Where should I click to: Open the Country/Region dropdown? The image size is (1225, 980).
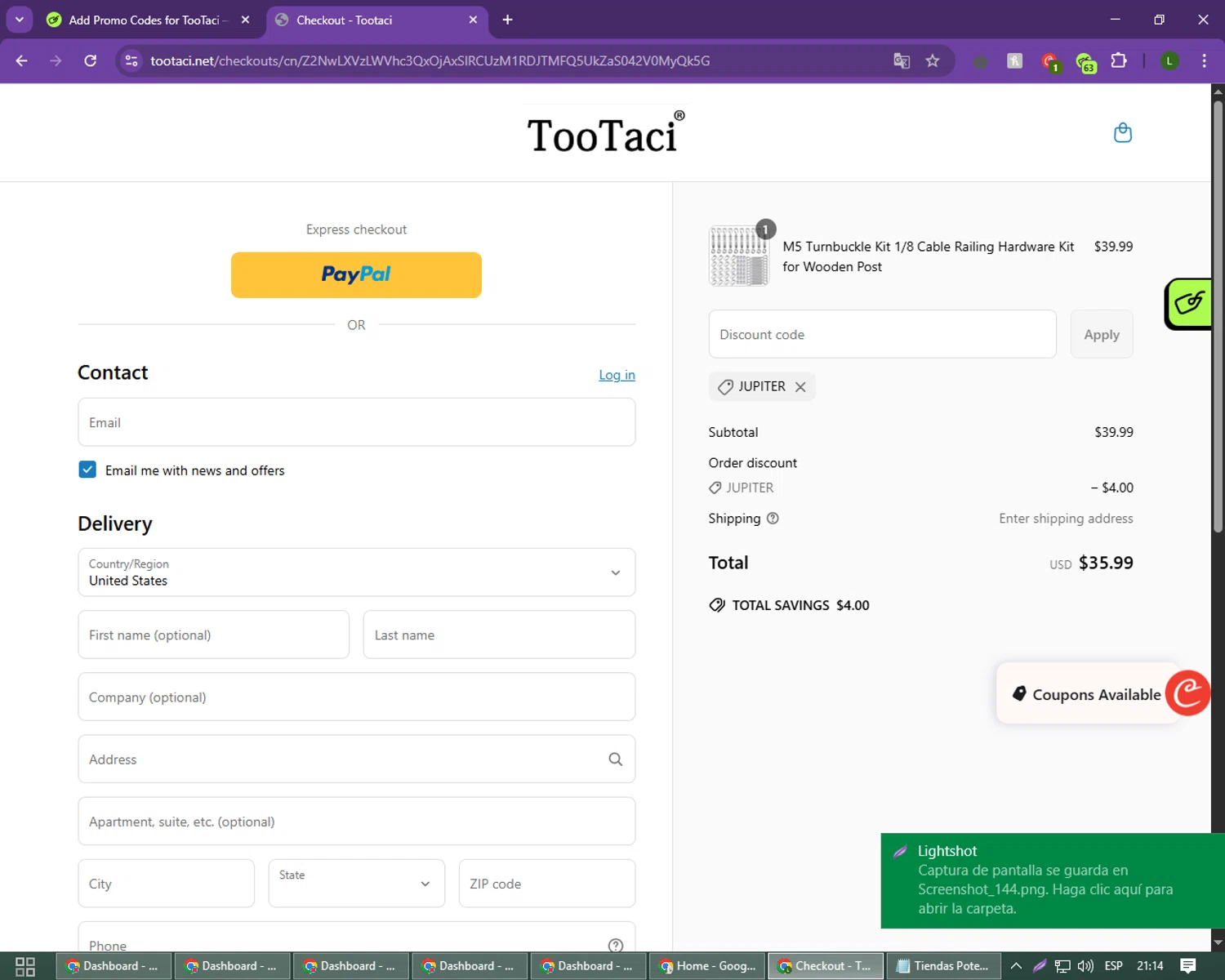(357, 572)
